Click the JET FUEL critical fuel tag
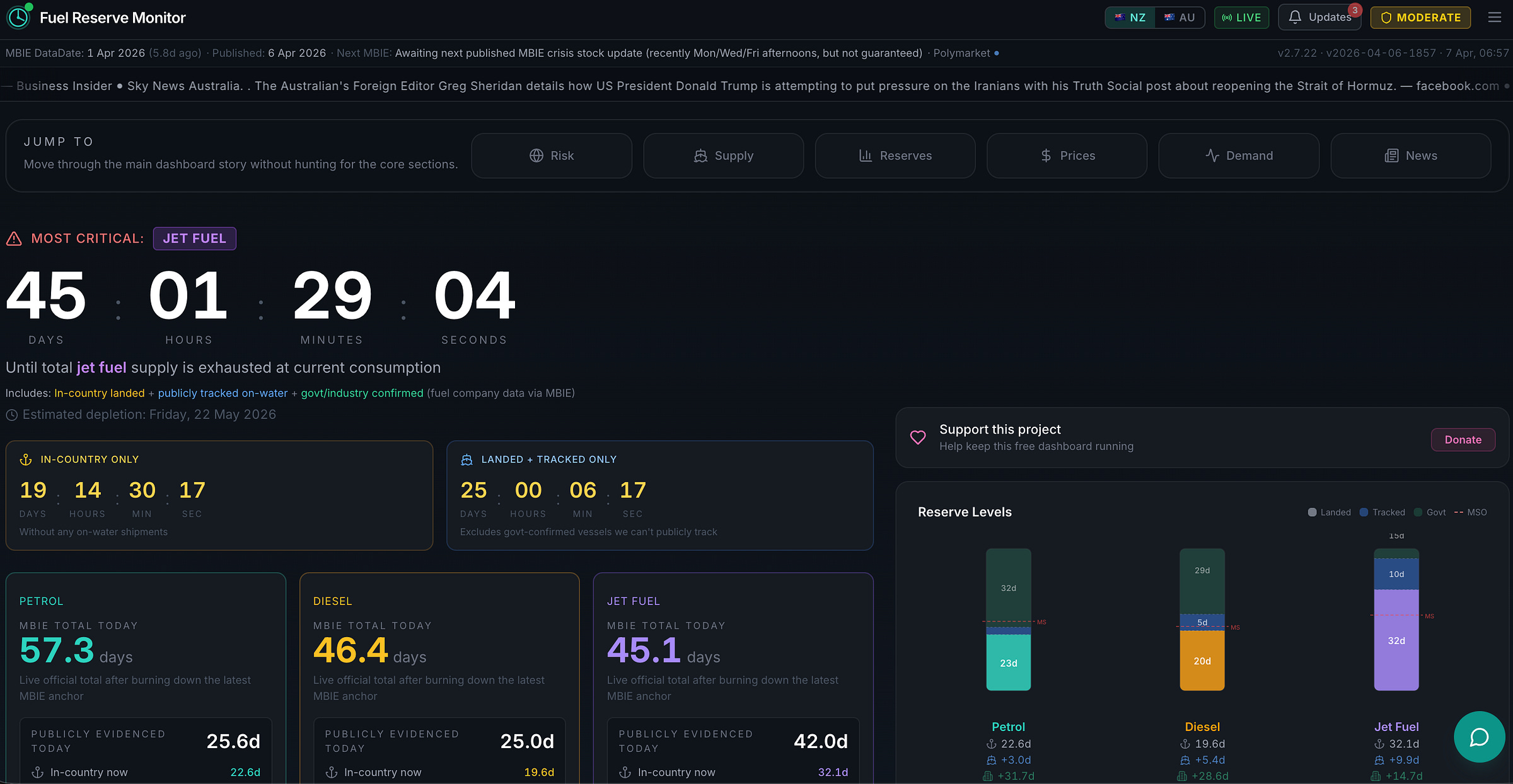Image resolution: width=1513 pixels, height=784 pixels. point(194,239)
